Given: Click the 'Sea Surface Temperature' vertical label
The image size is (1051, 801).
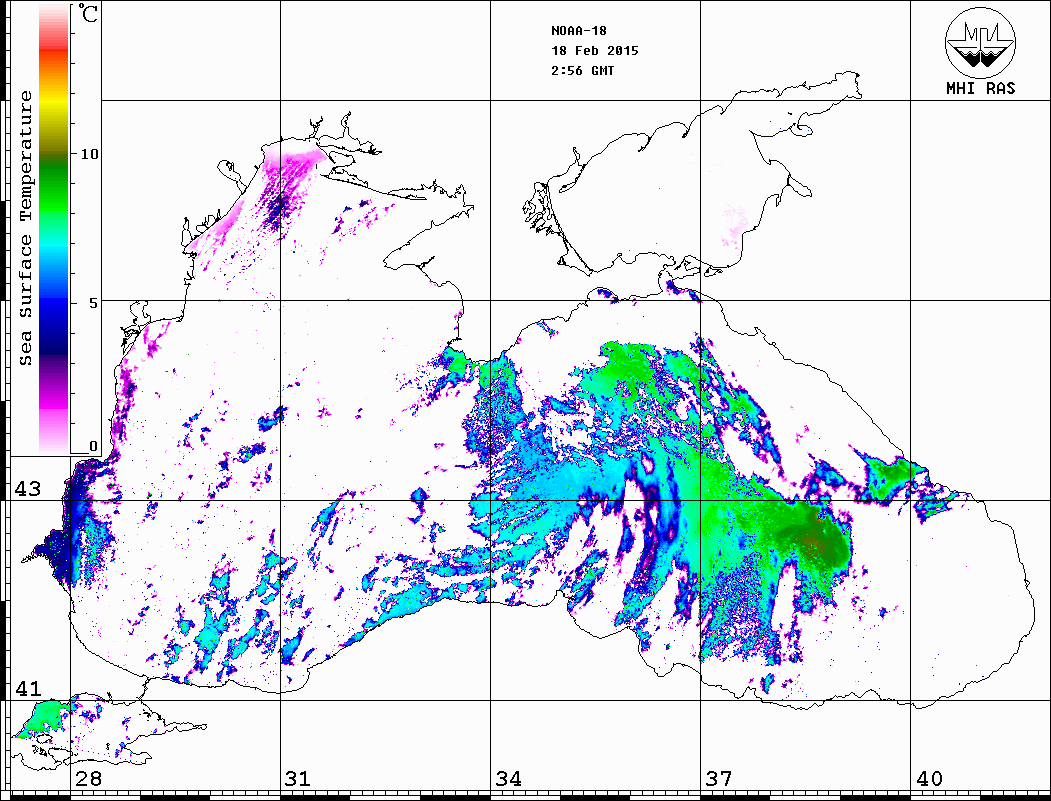Looking at the screenshot, I should click(25, 228).
